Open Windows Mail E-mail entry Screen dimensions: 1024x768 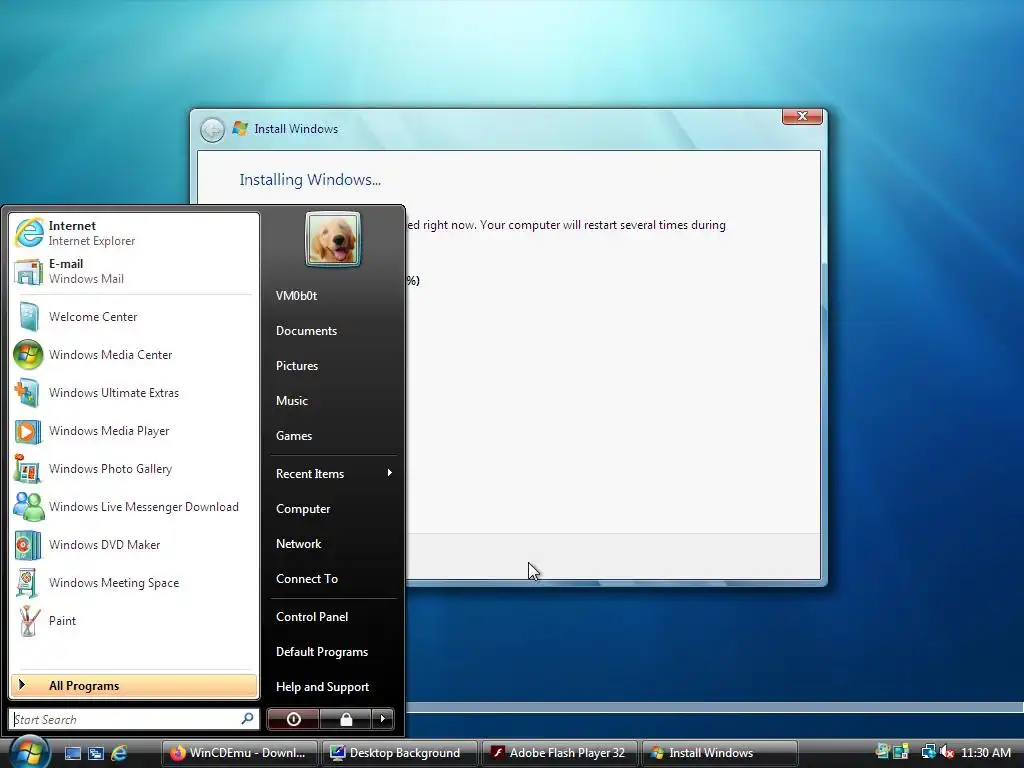point(134,271)
